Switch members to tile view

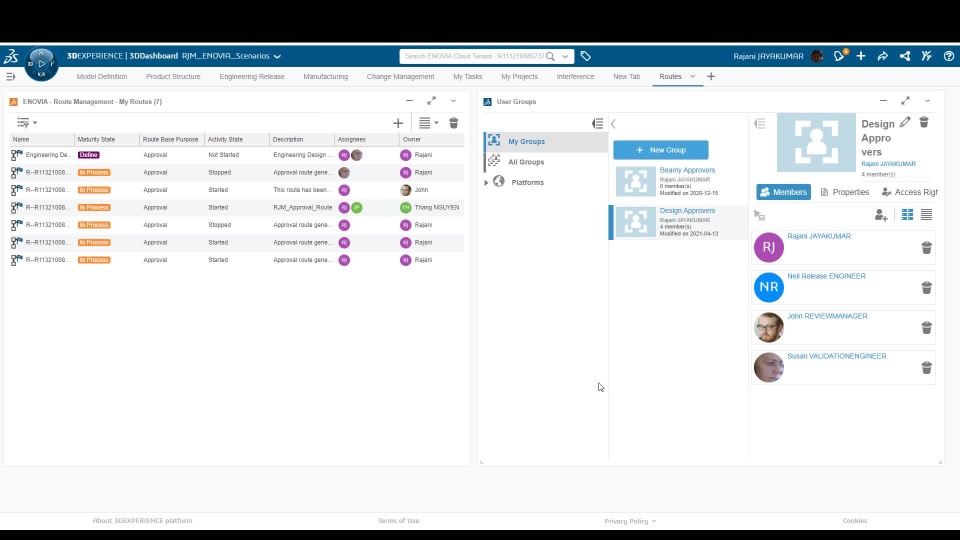pos(907,215)
